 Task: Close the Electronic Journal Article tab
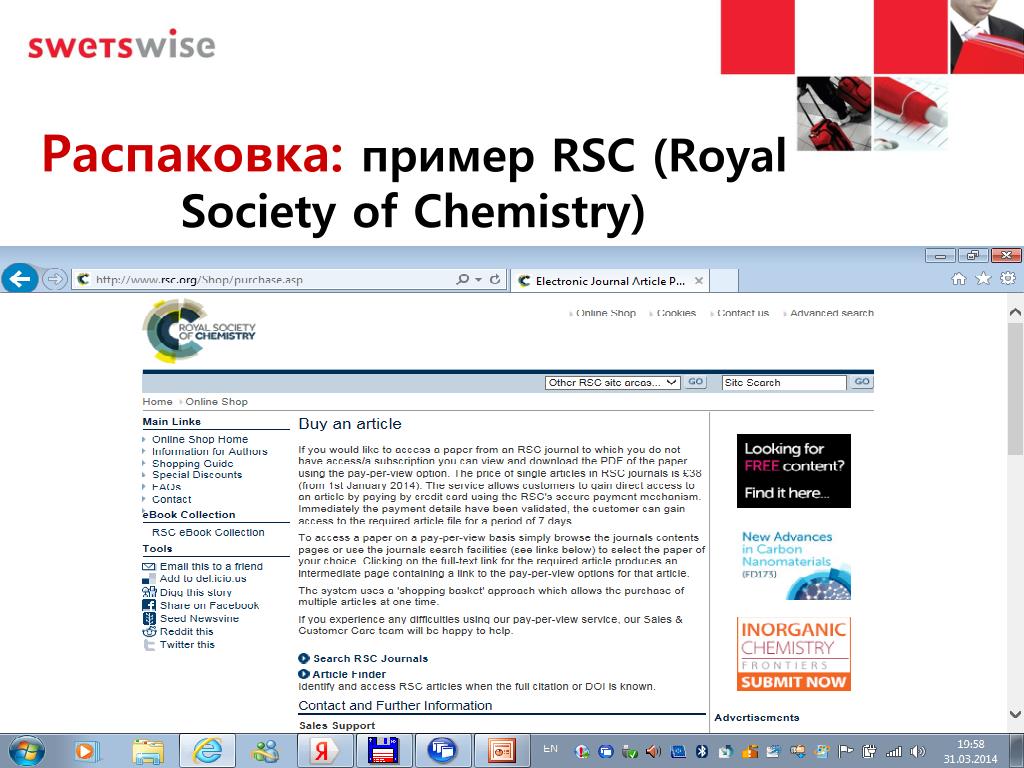pyautogui.click(x=699, y=281)
